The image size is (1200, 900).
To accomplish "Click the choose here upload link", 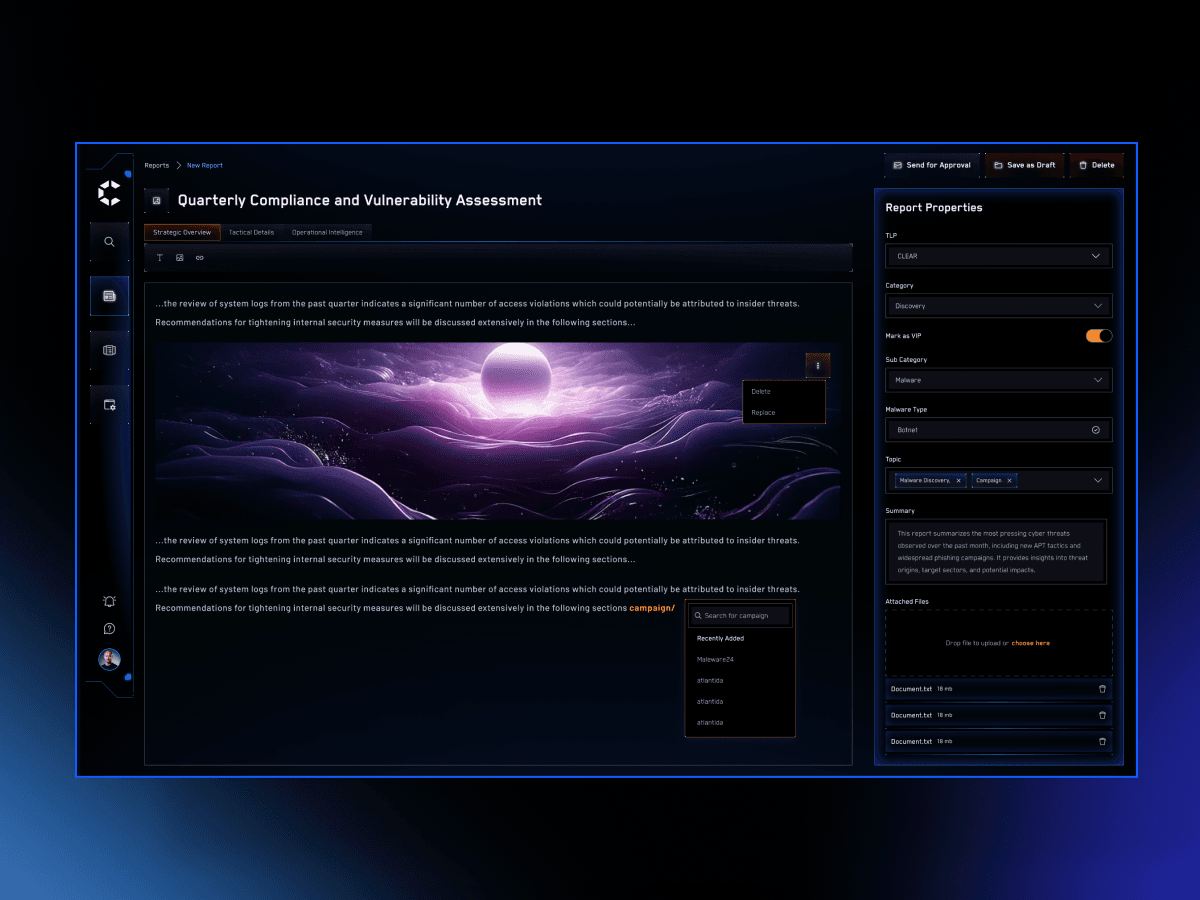I will [1031, 643].
